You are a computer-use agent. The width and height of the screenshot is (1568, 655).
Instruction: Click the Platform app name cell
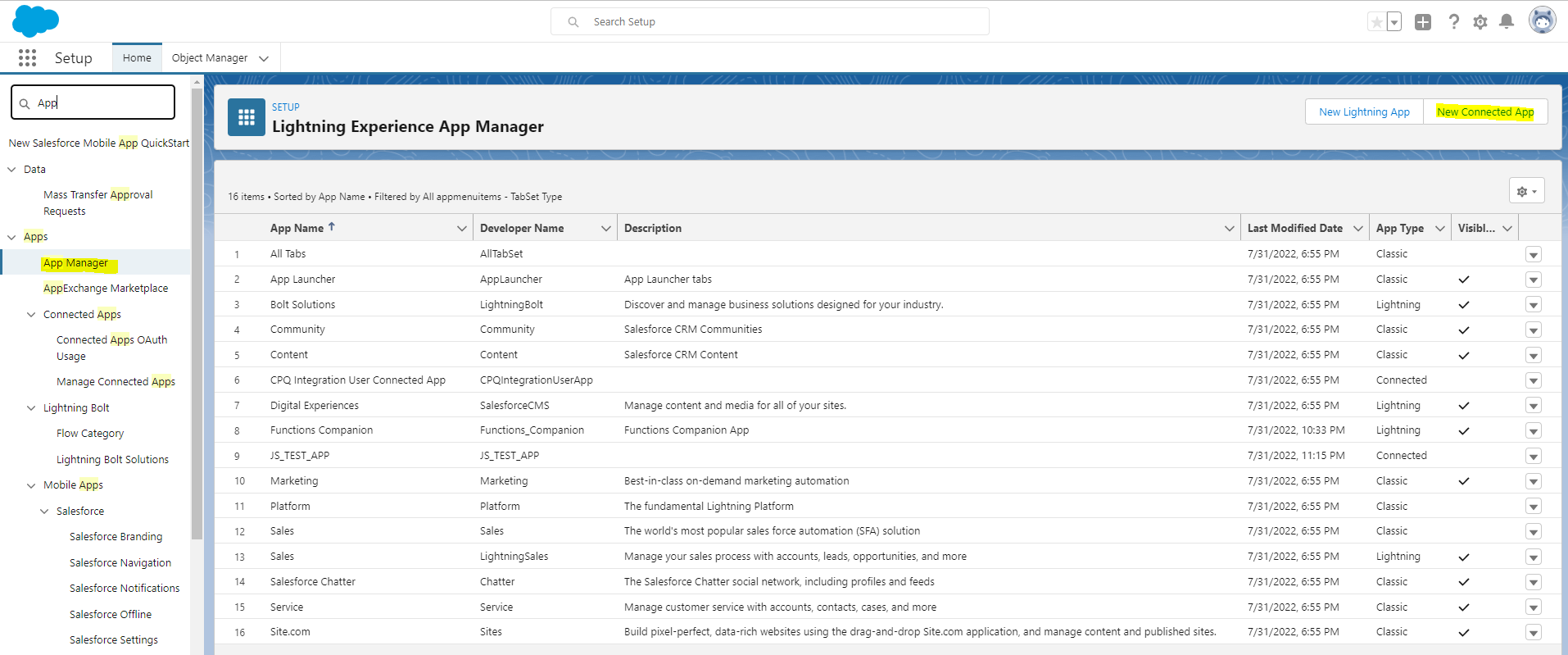click(x=290, y=506)
